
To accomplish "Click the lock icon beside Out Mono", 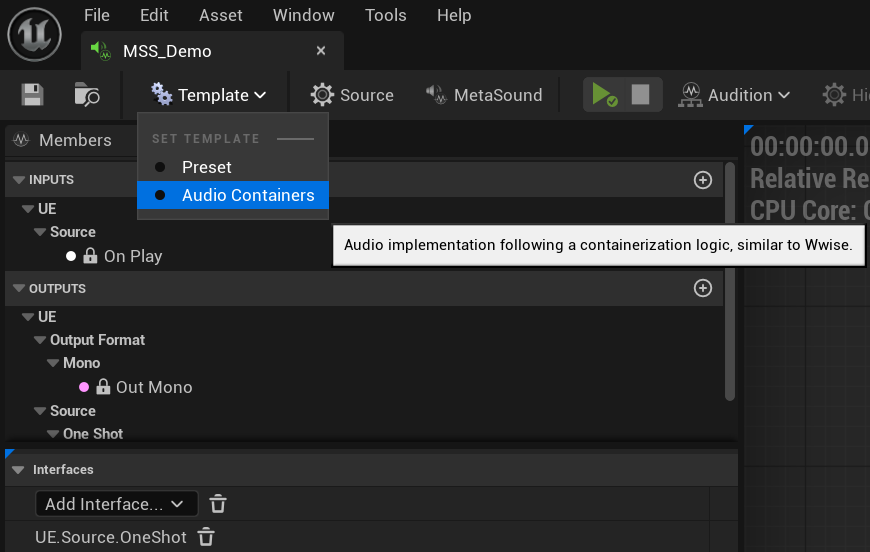I will (103, 386).
